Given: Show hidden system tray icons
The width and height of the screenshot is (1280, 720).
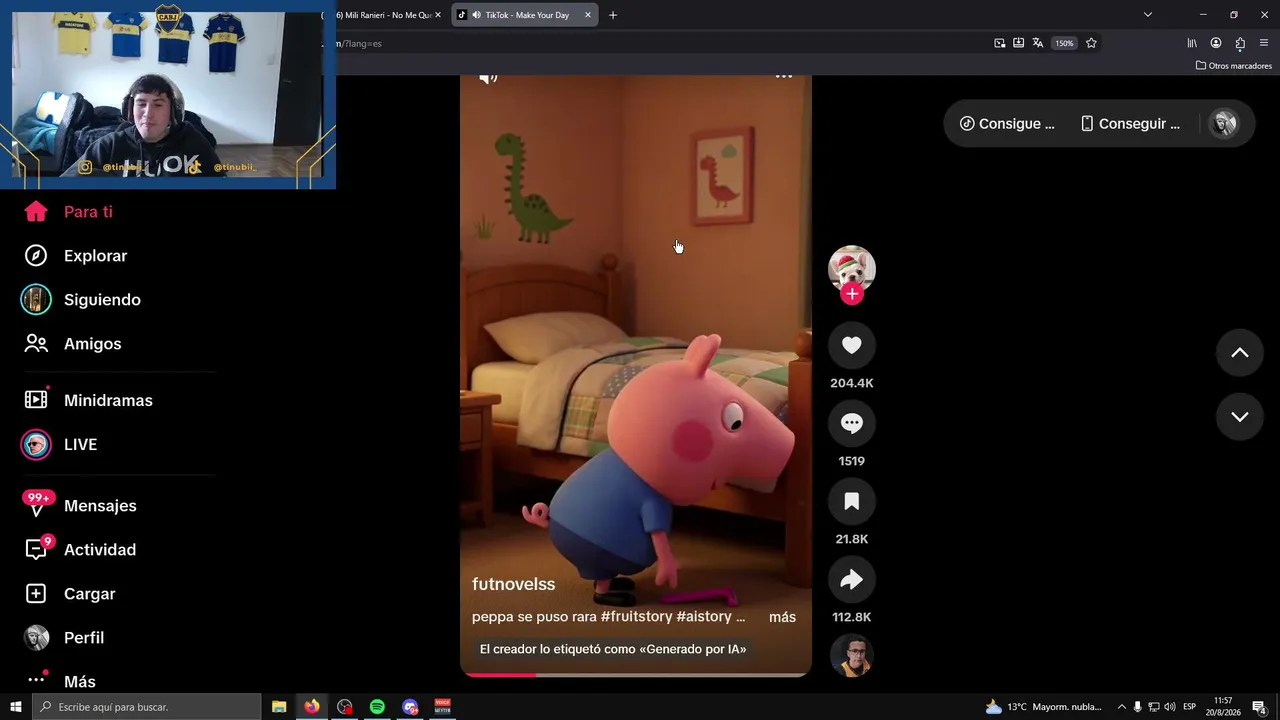Looking at the screenshot, I should point(1121,707).
